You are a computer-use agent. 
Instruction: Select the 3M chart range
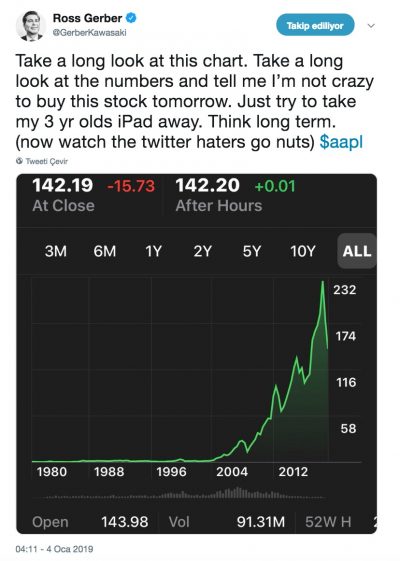pos(56,251)
